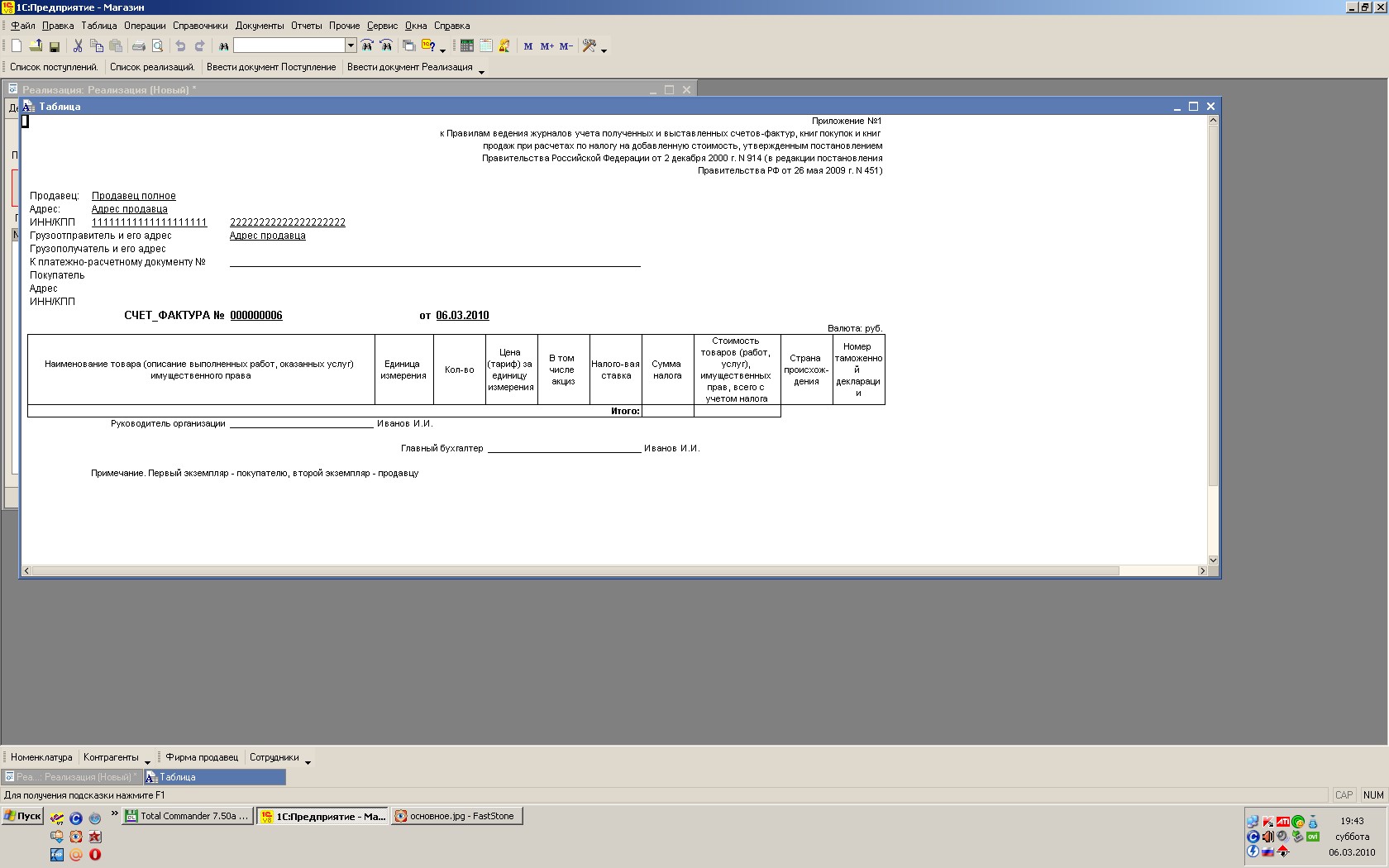
Task: Click the Продавец полное cell
Action: coord(134,196)
